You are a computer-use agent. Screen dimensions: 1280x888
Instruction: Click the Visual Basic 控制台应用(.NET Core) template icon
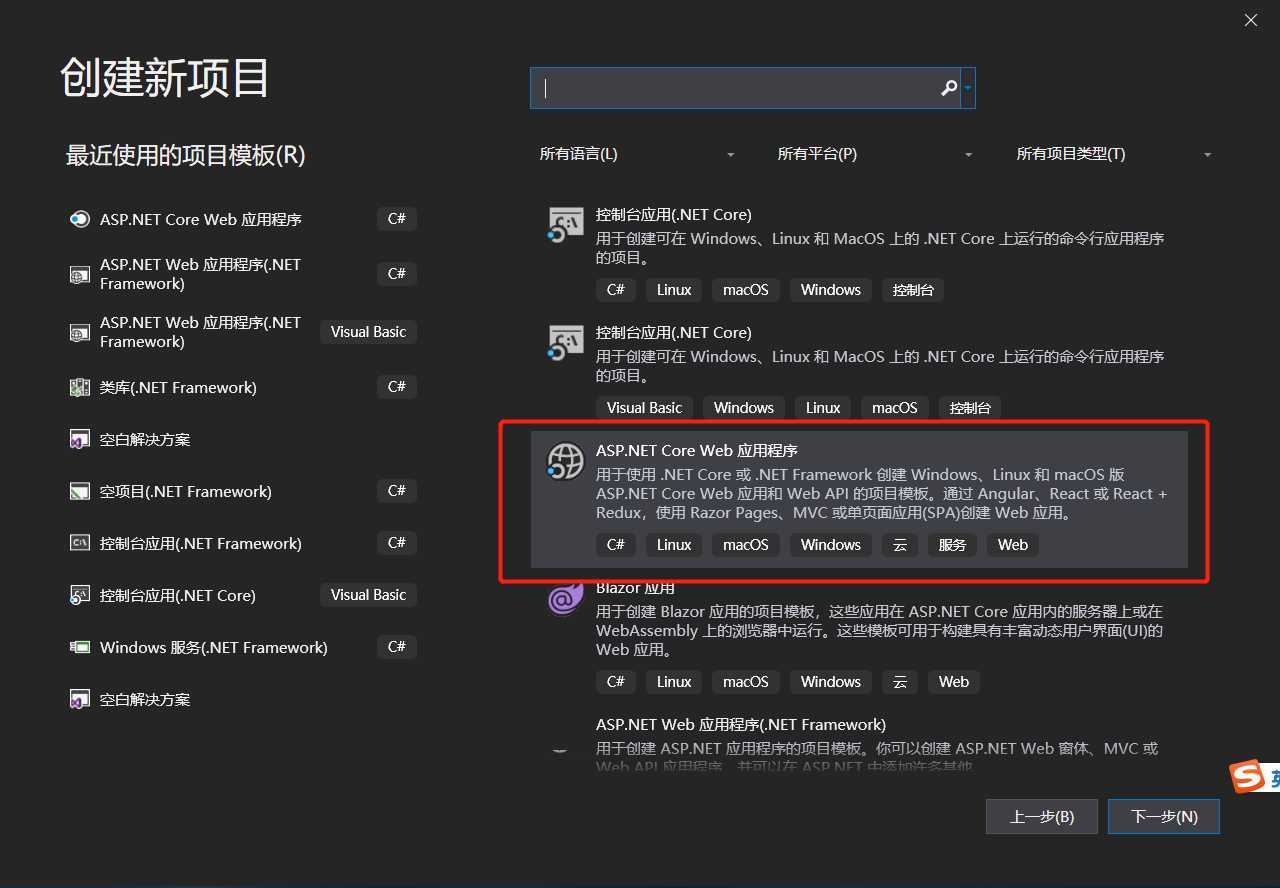[565, 342]
